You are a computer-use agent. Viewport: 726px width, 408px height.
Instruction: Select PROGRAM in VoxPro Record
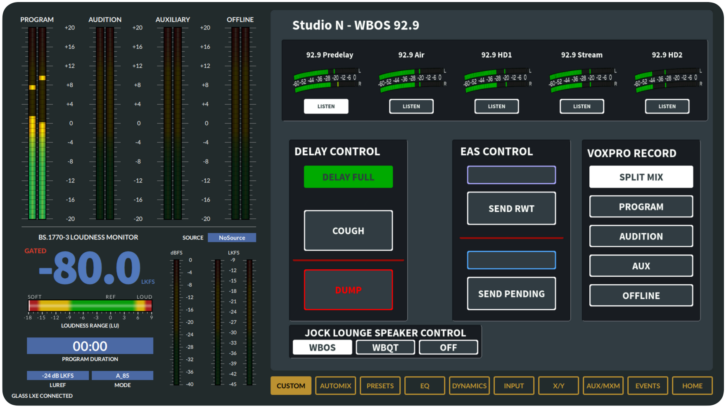point(641,207)
